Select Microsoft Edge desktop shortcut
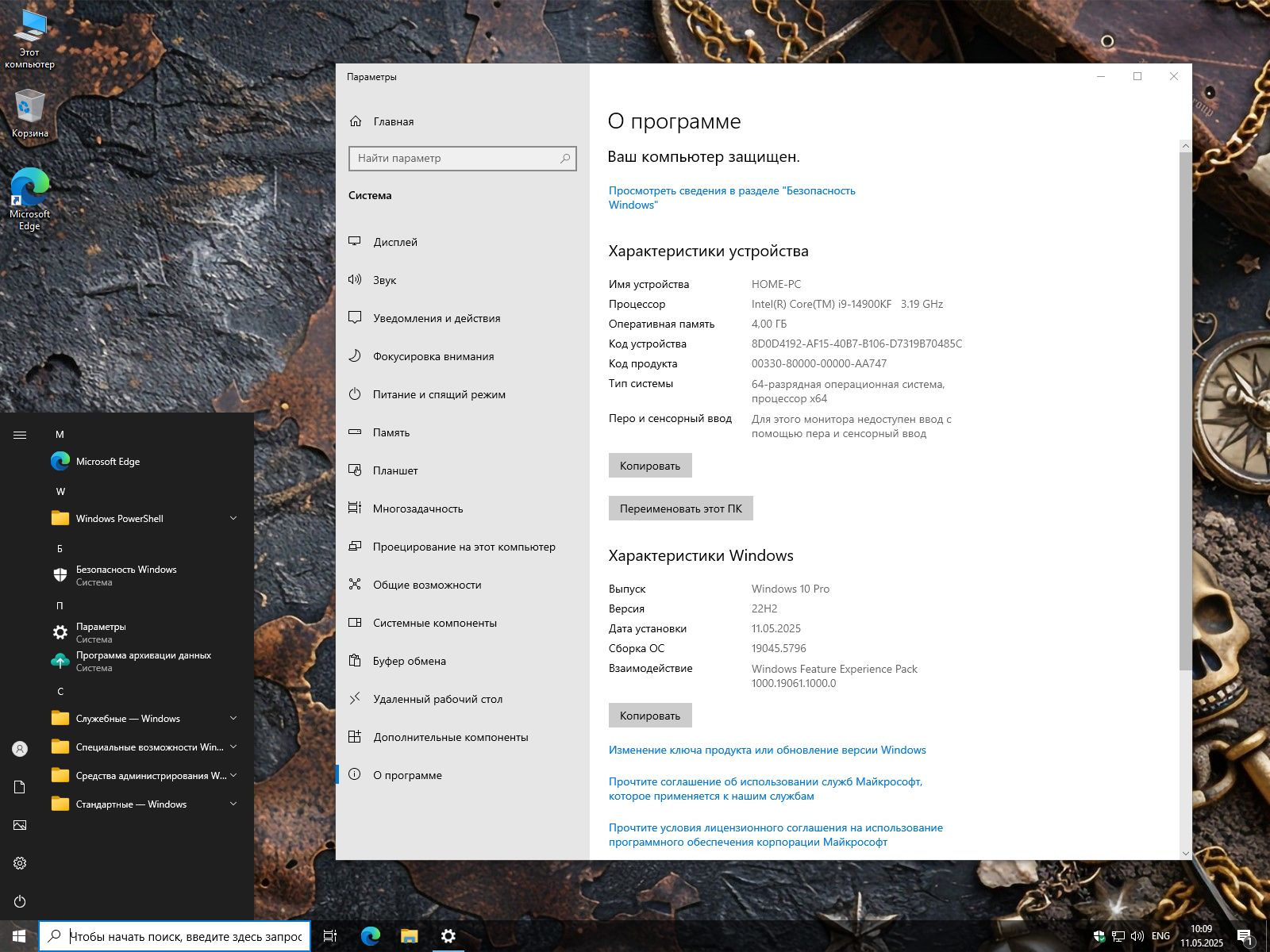The image size is (1270, 952). coord(30,199)
